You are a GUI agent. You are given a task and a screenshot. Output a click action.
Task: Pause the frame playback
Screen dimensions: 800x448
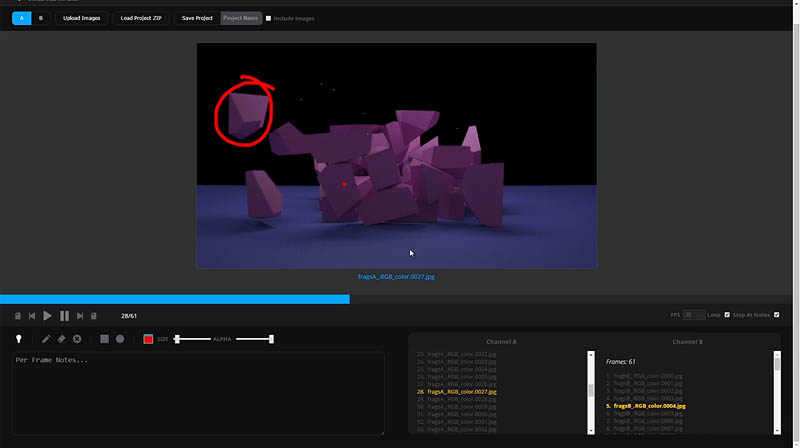[64, 316]
